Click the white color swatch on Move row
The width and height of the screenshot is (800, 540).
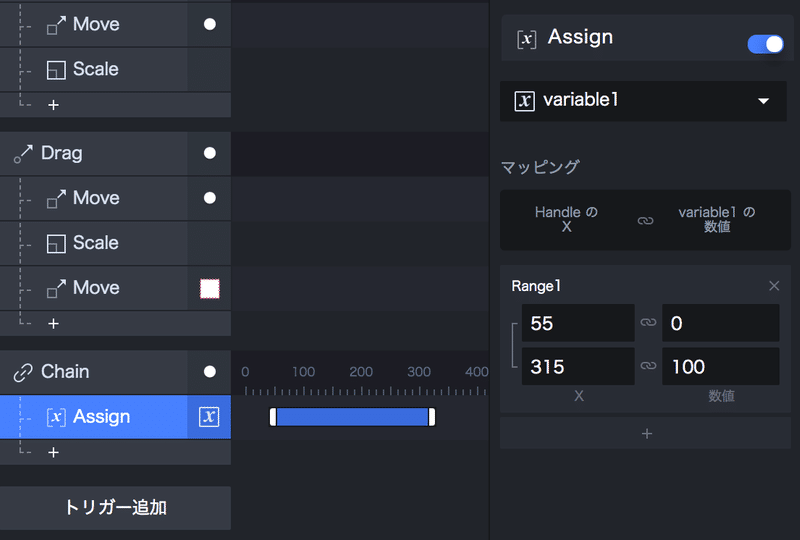[x=210, y=288]
